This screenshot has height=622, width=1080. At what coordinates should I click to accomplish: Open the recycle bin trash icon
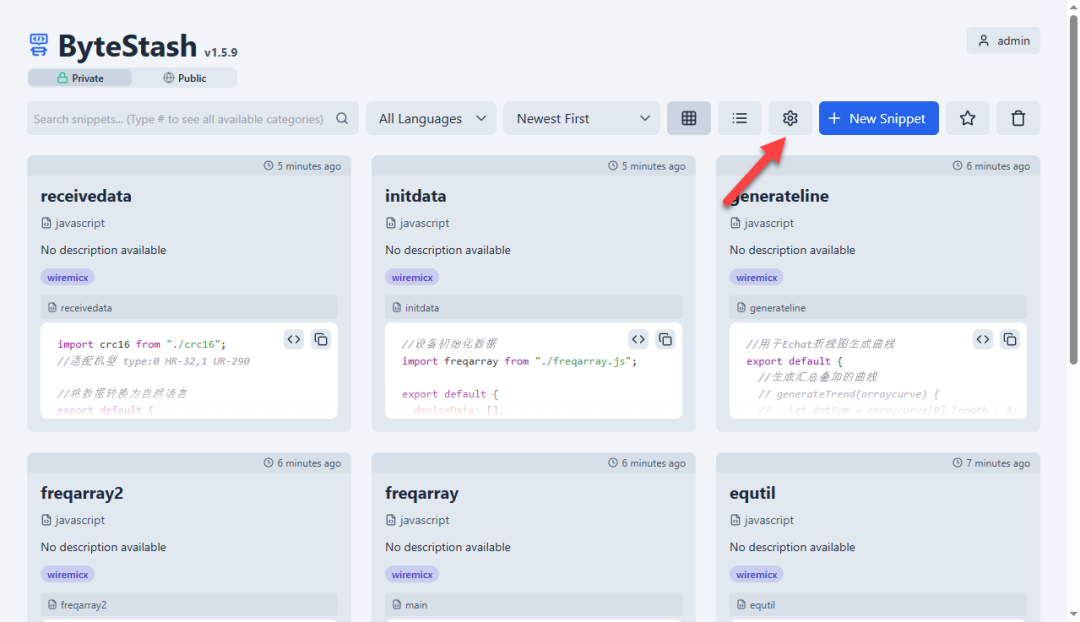[1018, 118]
